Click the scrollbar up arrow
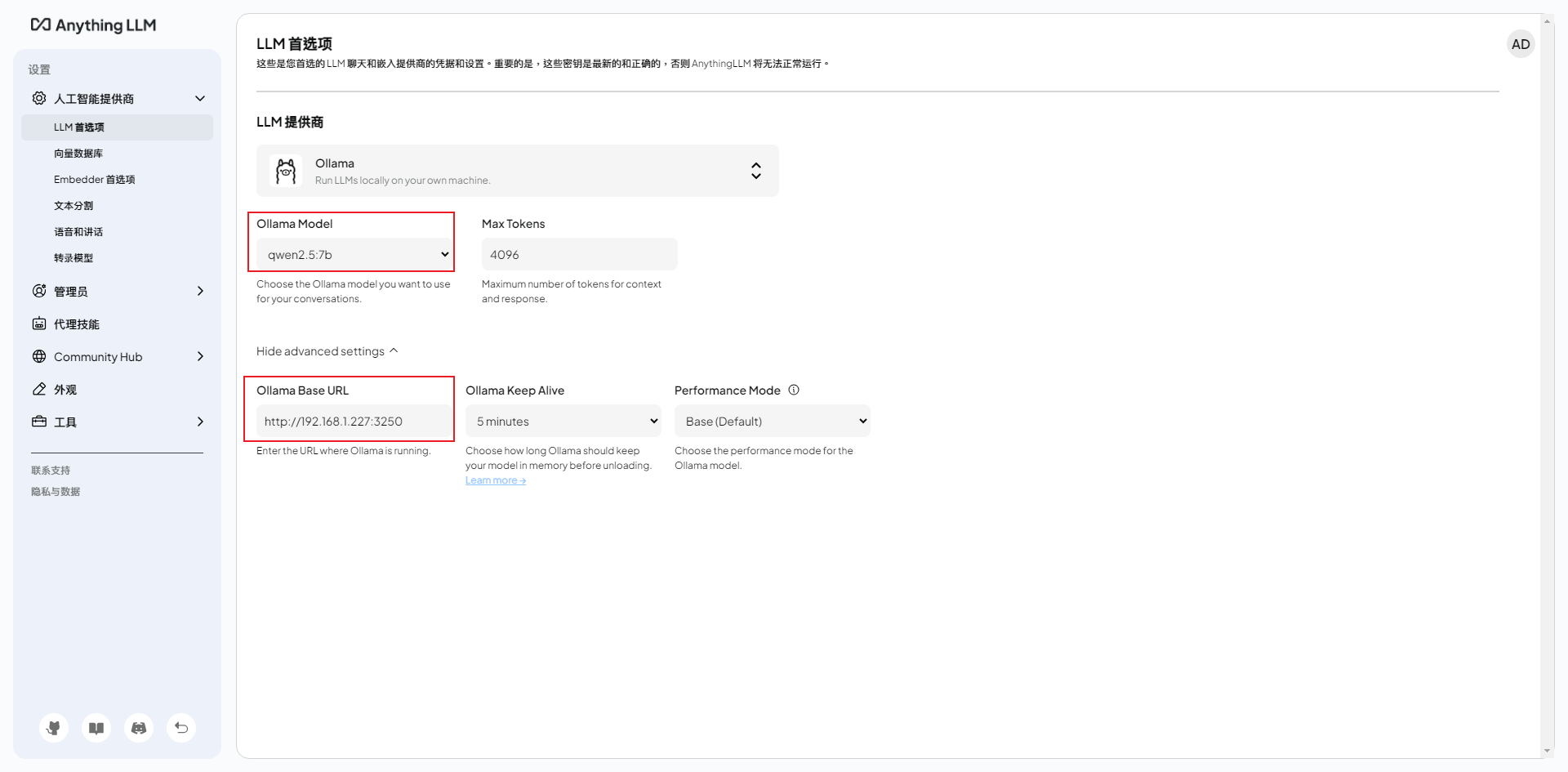Image resolution: width=1568 pixels, height=772 pixels. point(1547,20)
